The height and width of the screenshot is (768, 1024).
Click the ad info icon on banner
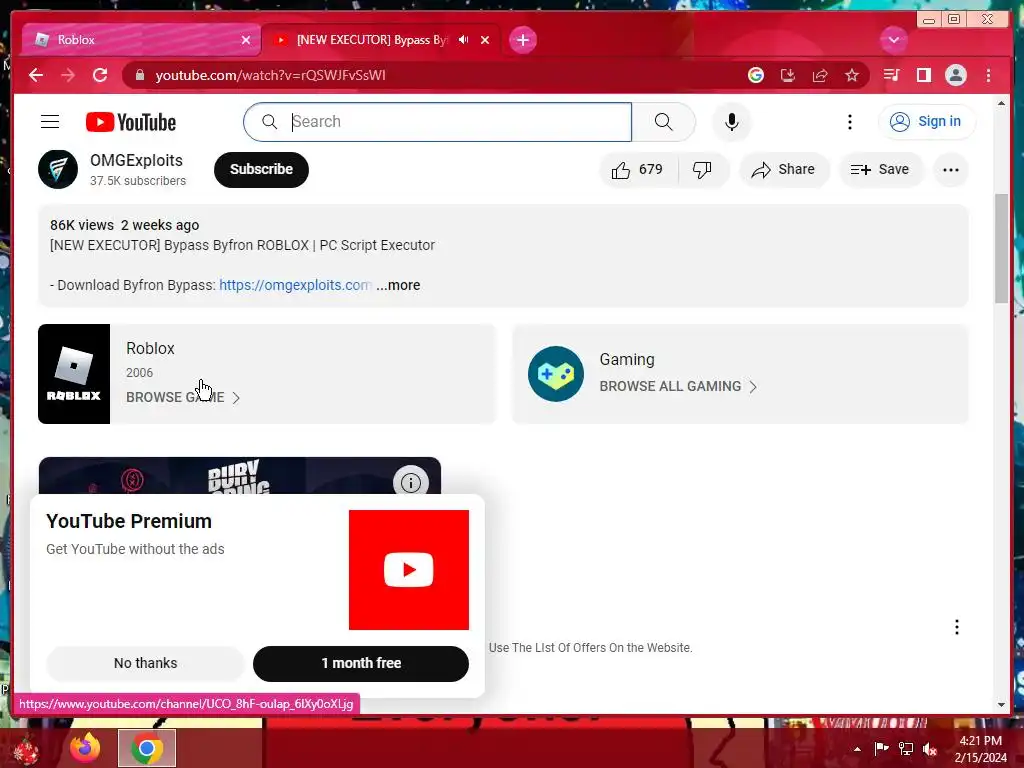(x=411, y=483)
